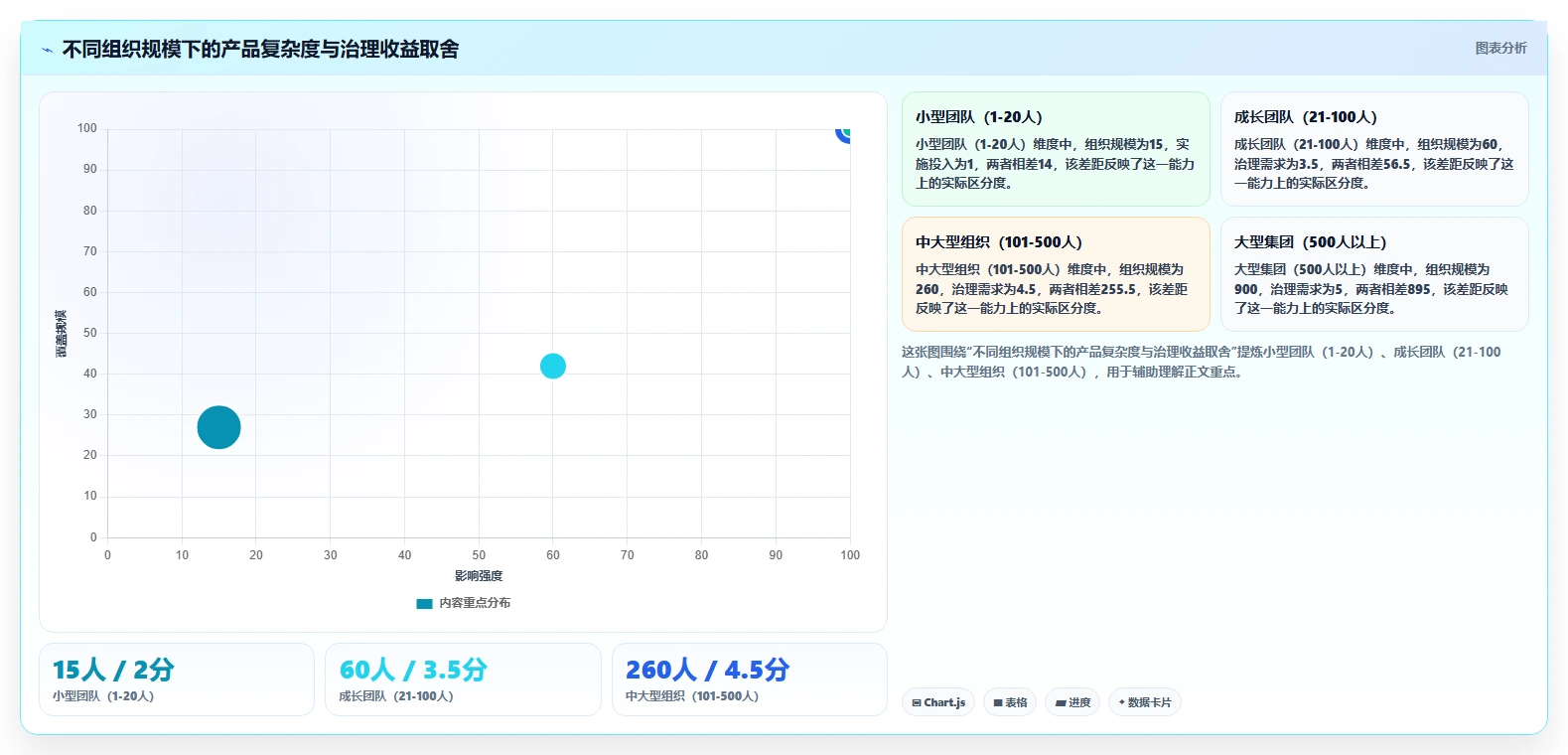
Task: Click the 成长团队（21-100人） label under 60人
Action: pyautogui.click(x=396, y=696)
